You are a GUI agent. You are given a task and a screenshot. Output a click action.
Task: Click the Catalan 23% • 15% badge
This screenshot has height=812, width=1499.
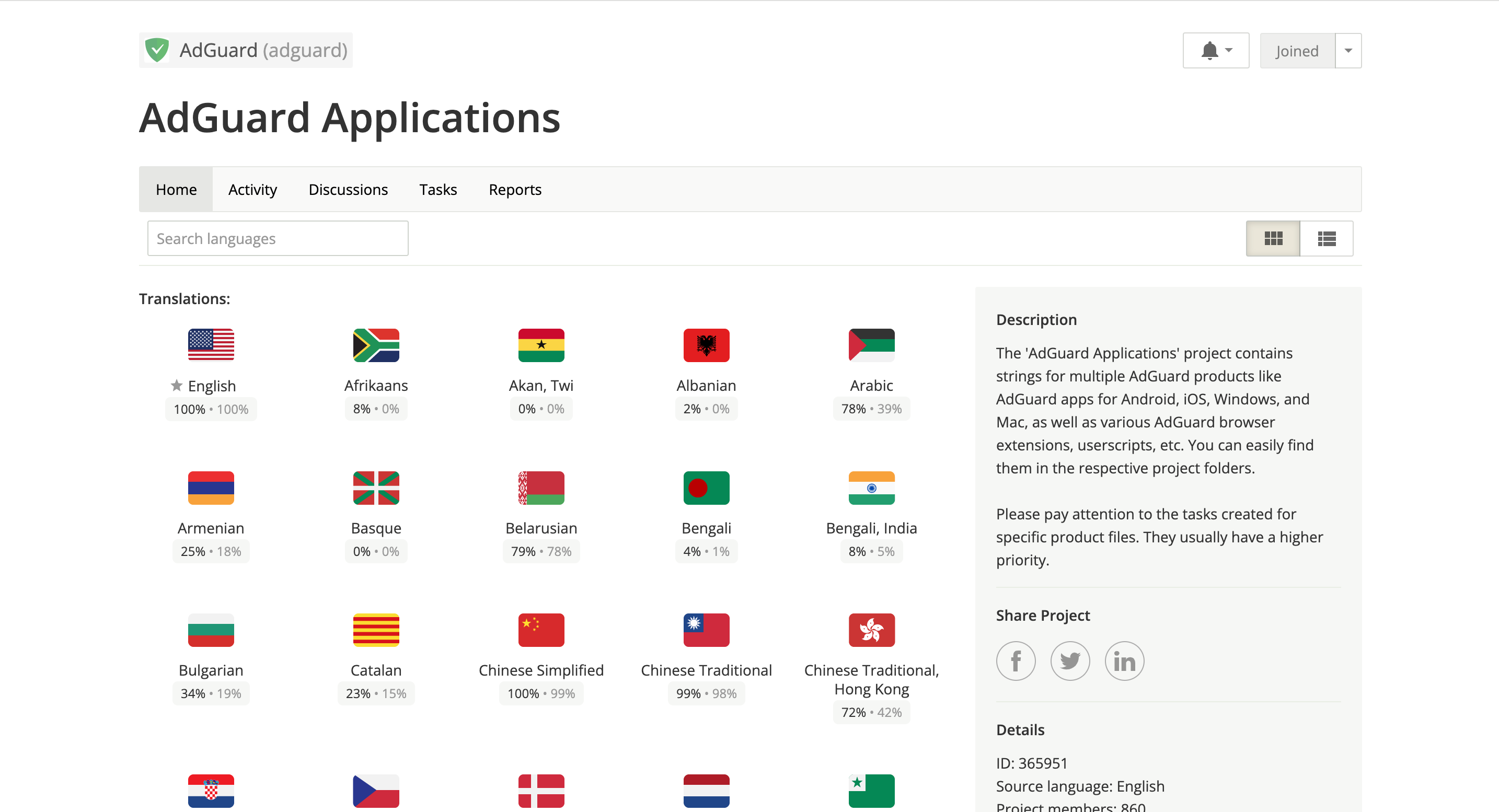376,693
